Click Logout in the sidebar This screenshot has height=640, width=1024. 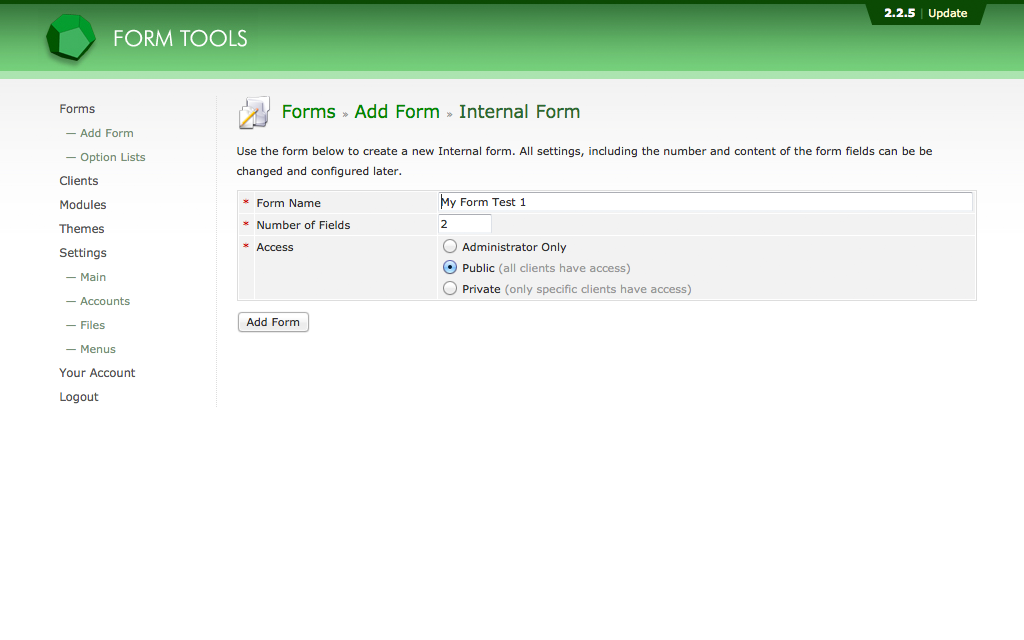(x=78, y=397)
